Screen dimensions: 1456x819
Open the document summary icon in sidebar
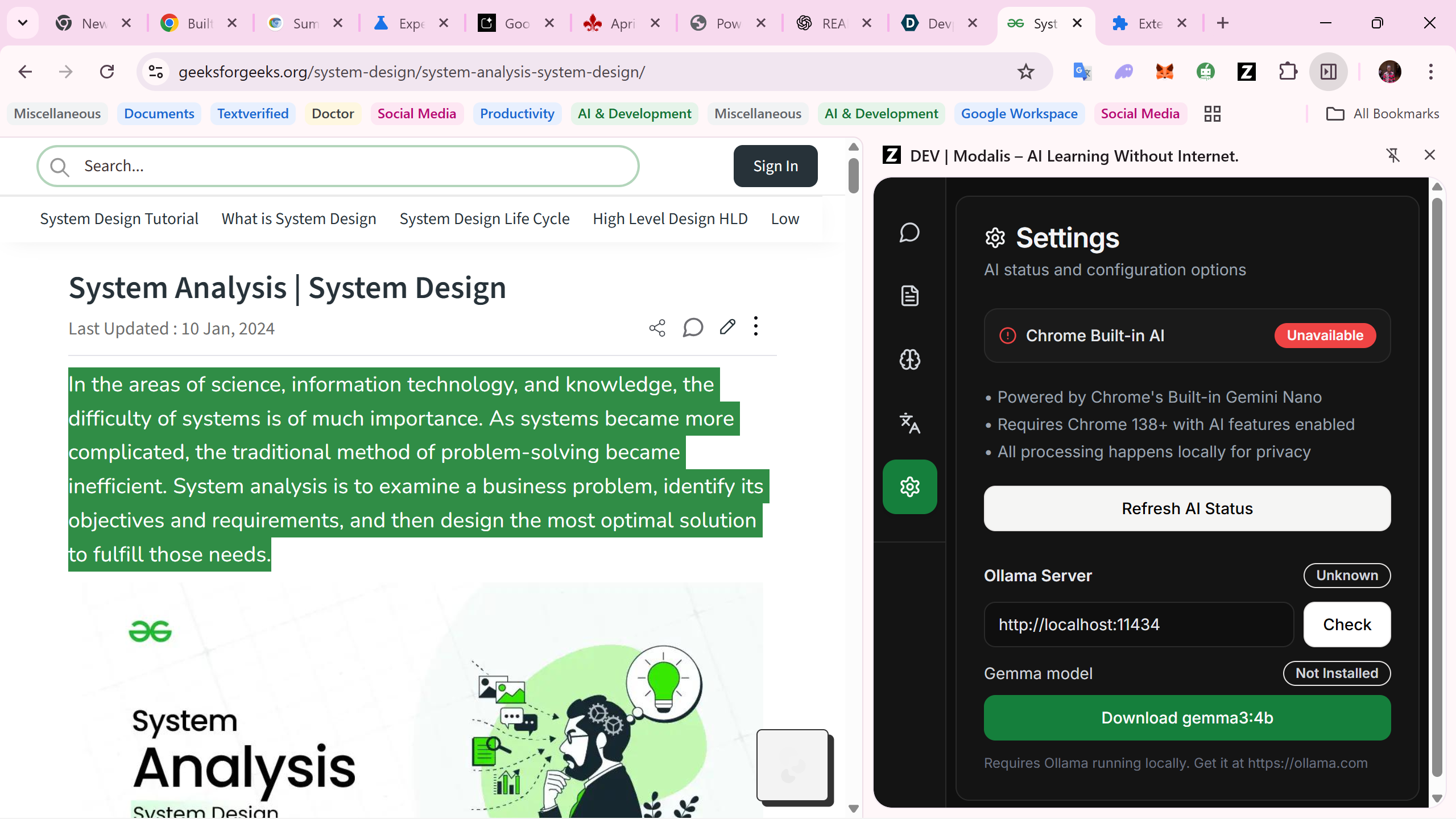pos(909,296)
